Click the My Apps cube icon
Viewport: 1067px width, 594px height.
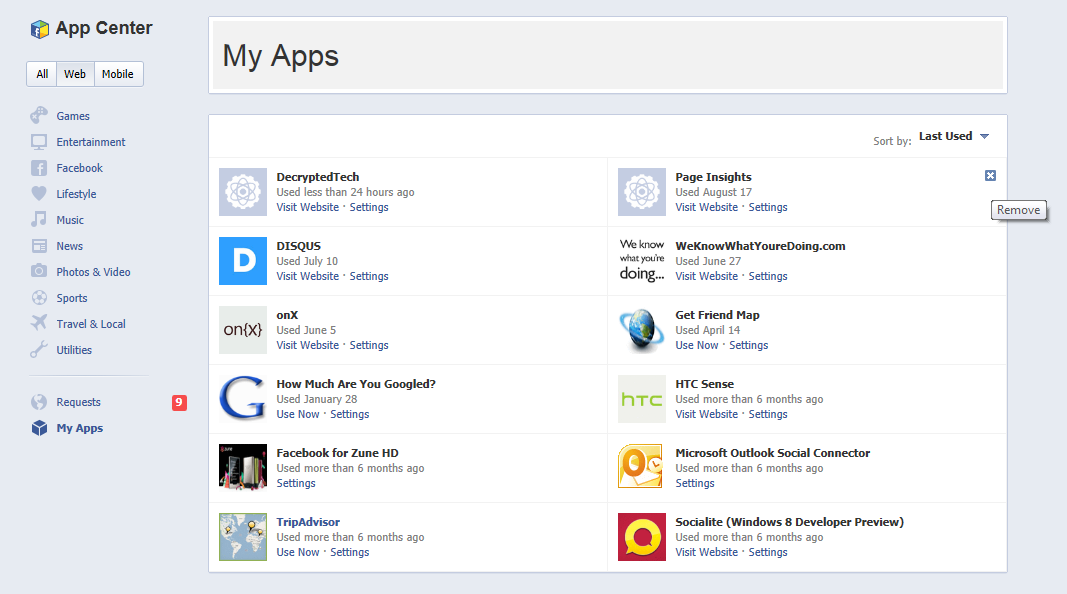39,428
